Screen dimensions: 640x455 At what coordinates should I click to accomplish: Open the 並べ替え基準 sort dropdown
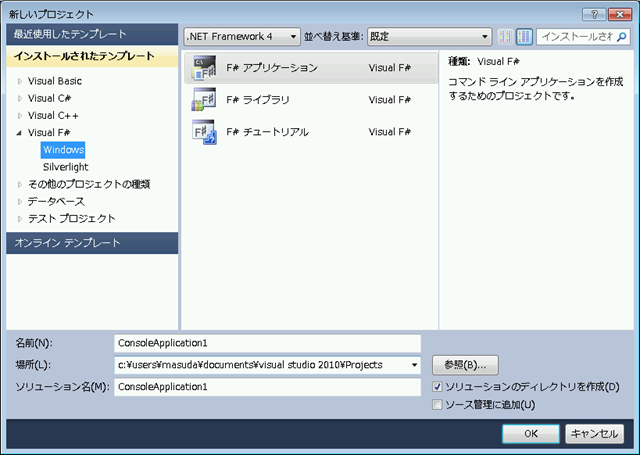click(429, 37)
